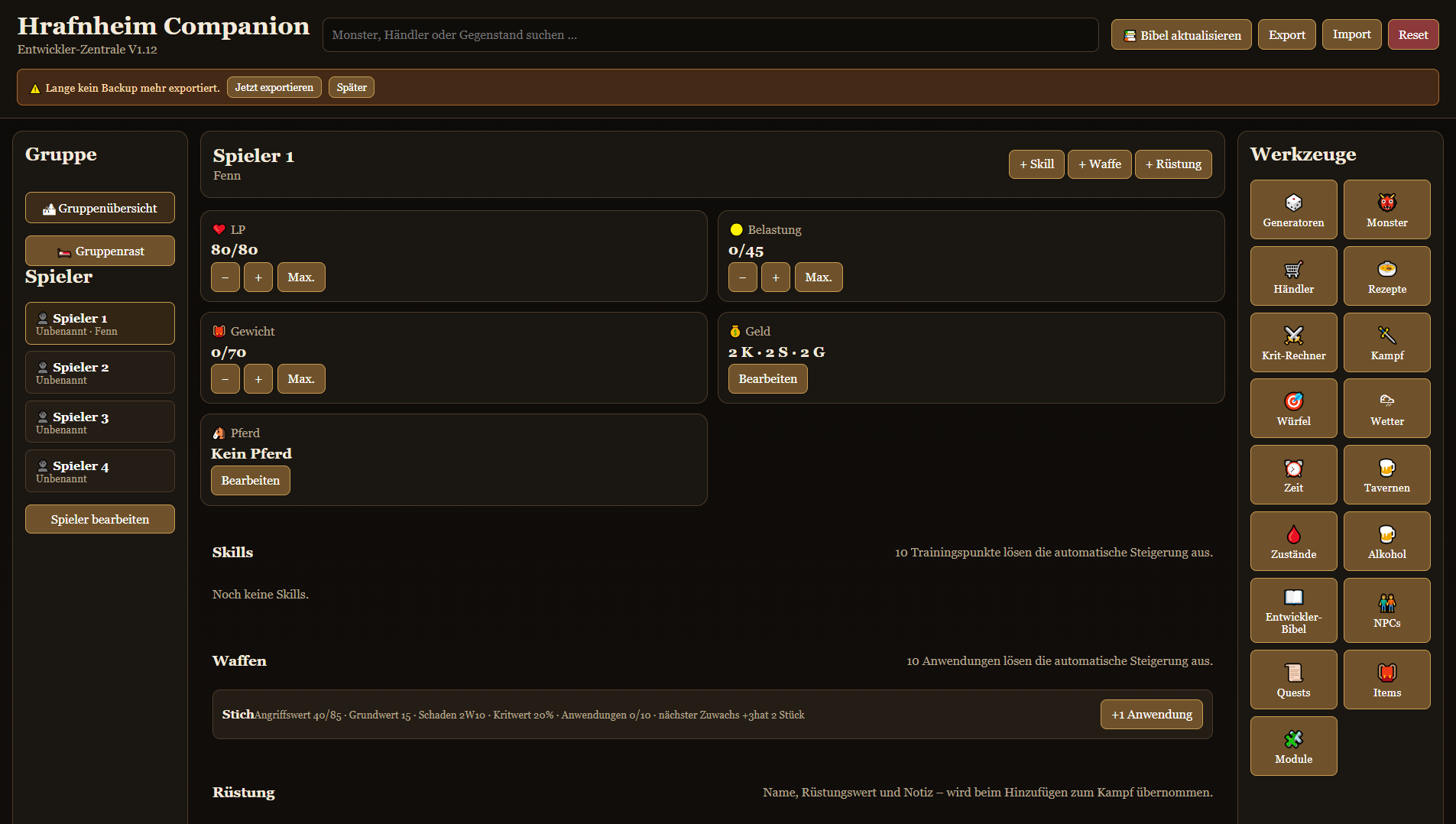Open the Monster tool
This screenshot has height=824, width=1456.
point(1386,209)
